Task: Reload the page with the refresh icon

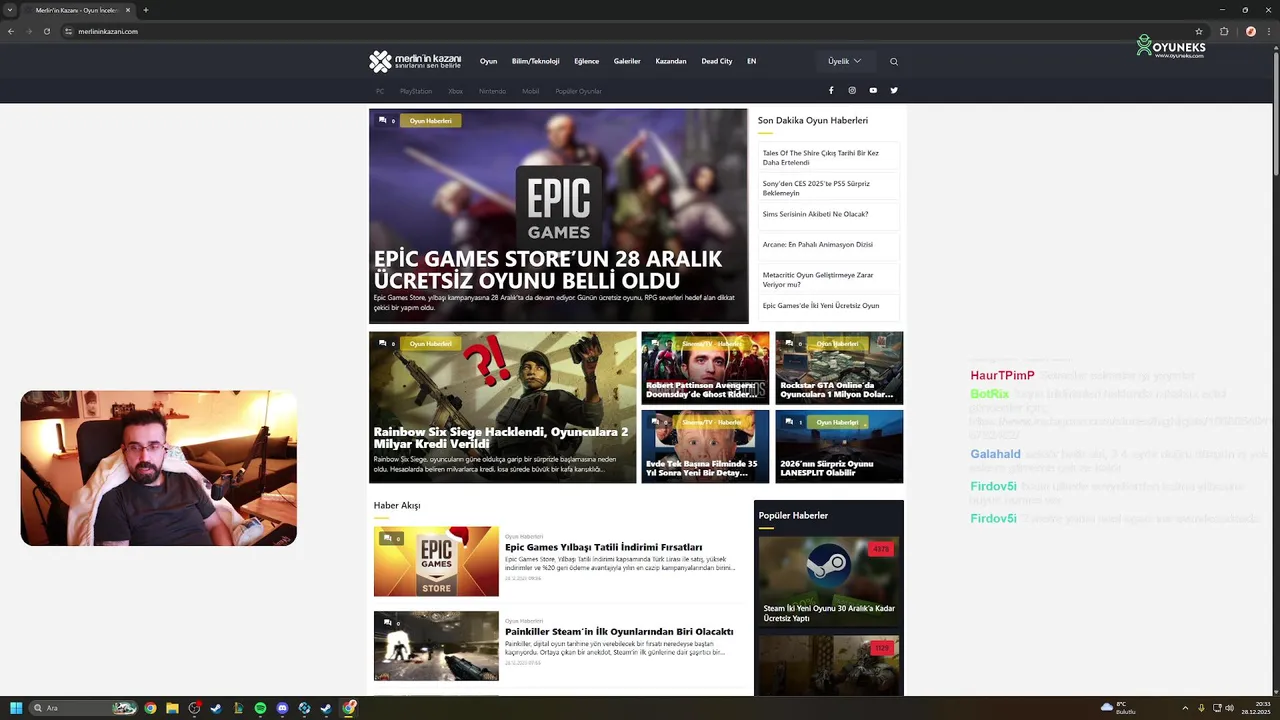Action: pos(47,31)
